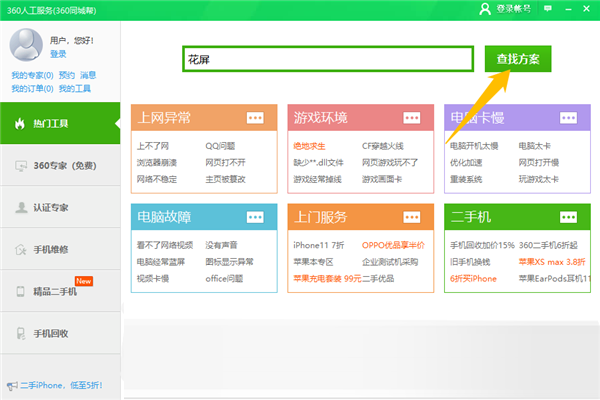Click the 手机回收 recycle icon
Viewport: 600px width, 400px height.
point(21,333)
